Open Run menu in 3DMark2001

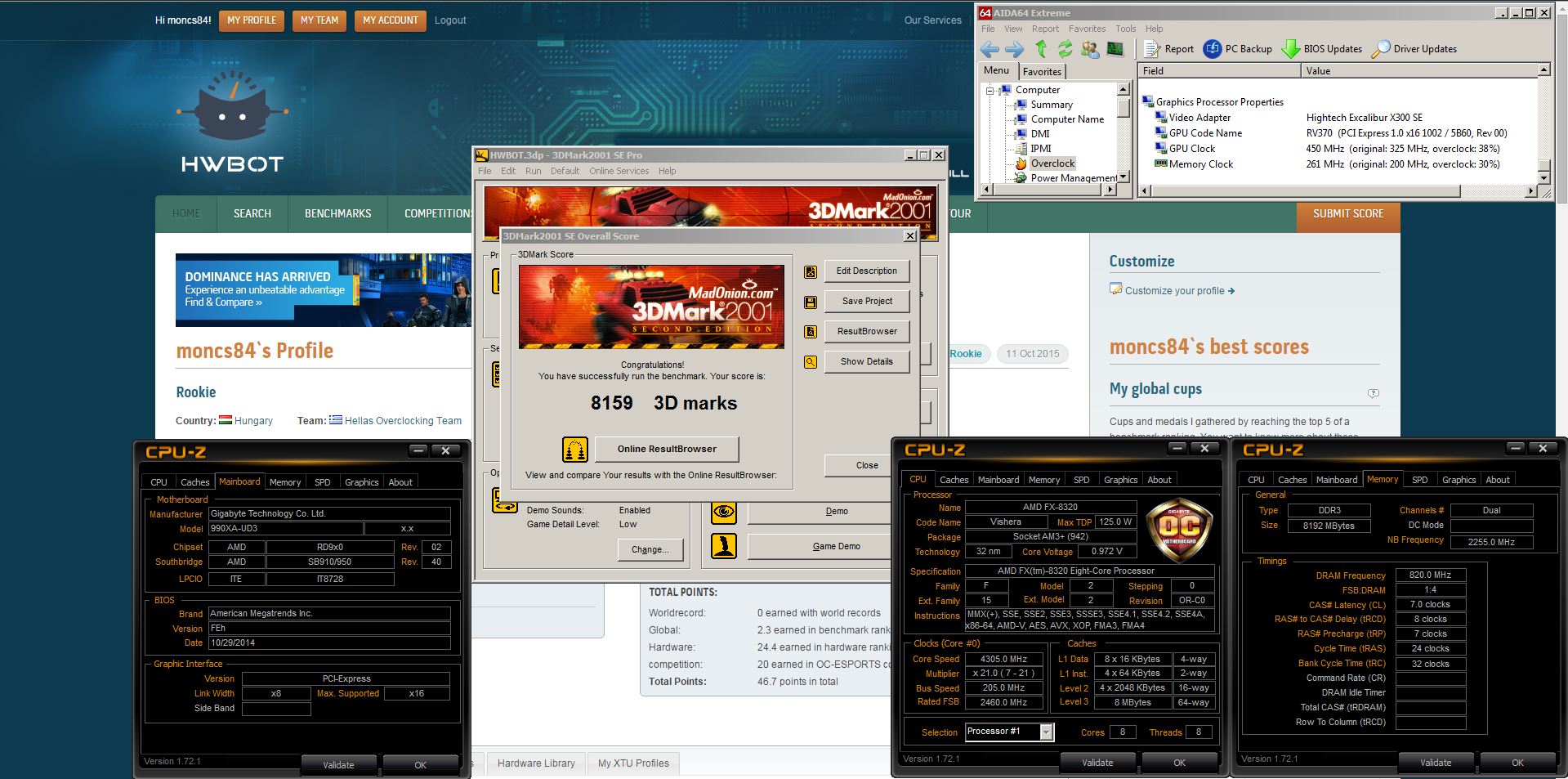[533, 171]
